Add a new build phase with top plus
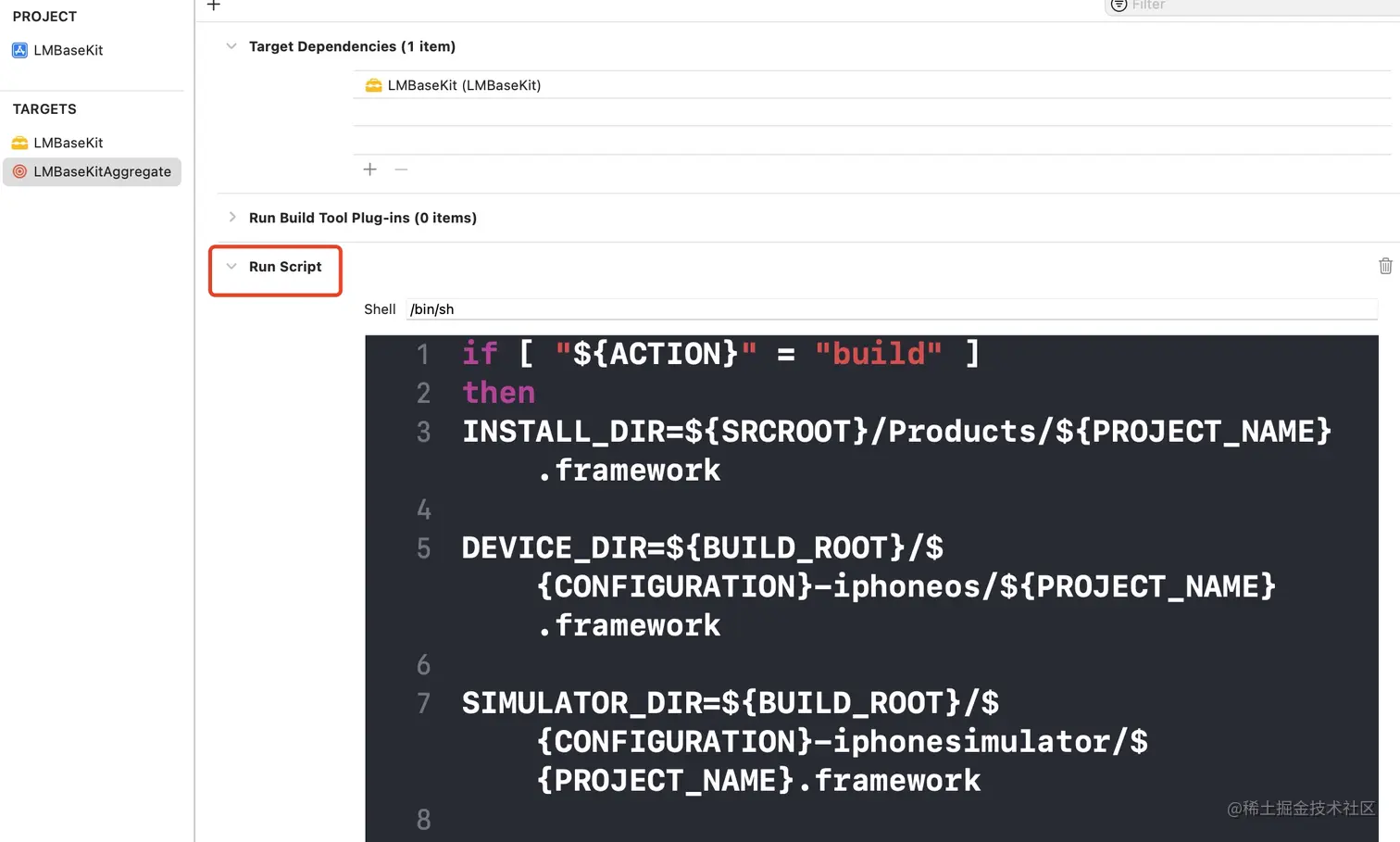This screenshot has height=842, width=1400. pos(214,5)
